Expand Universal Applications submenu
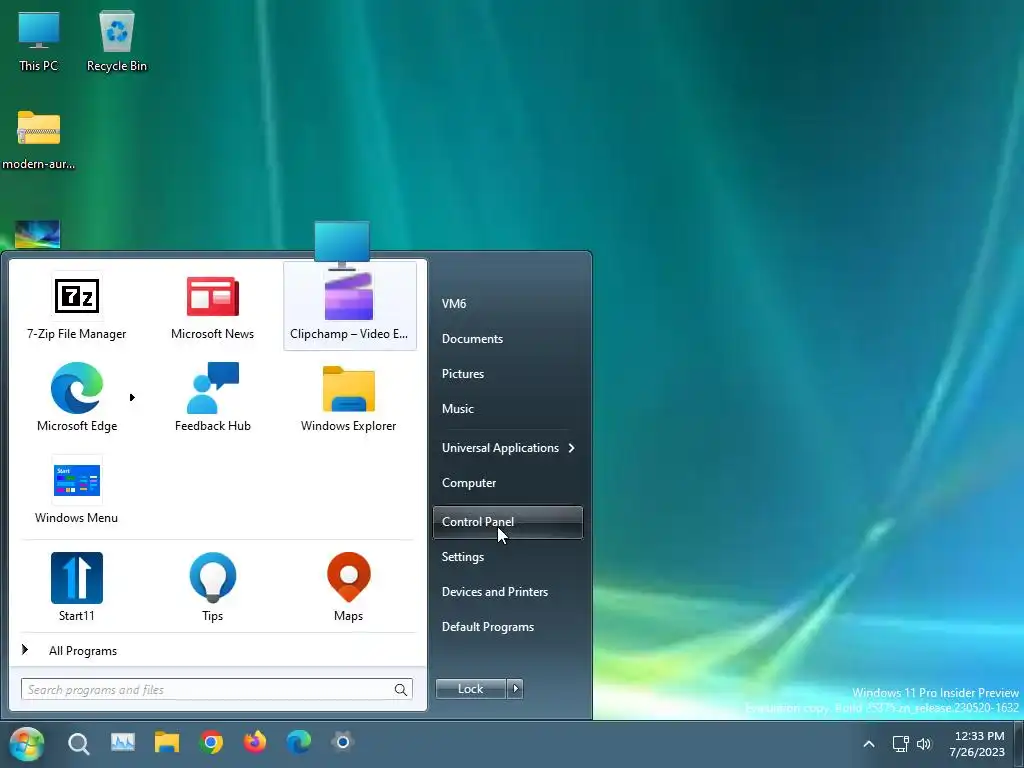 (507, 448)
